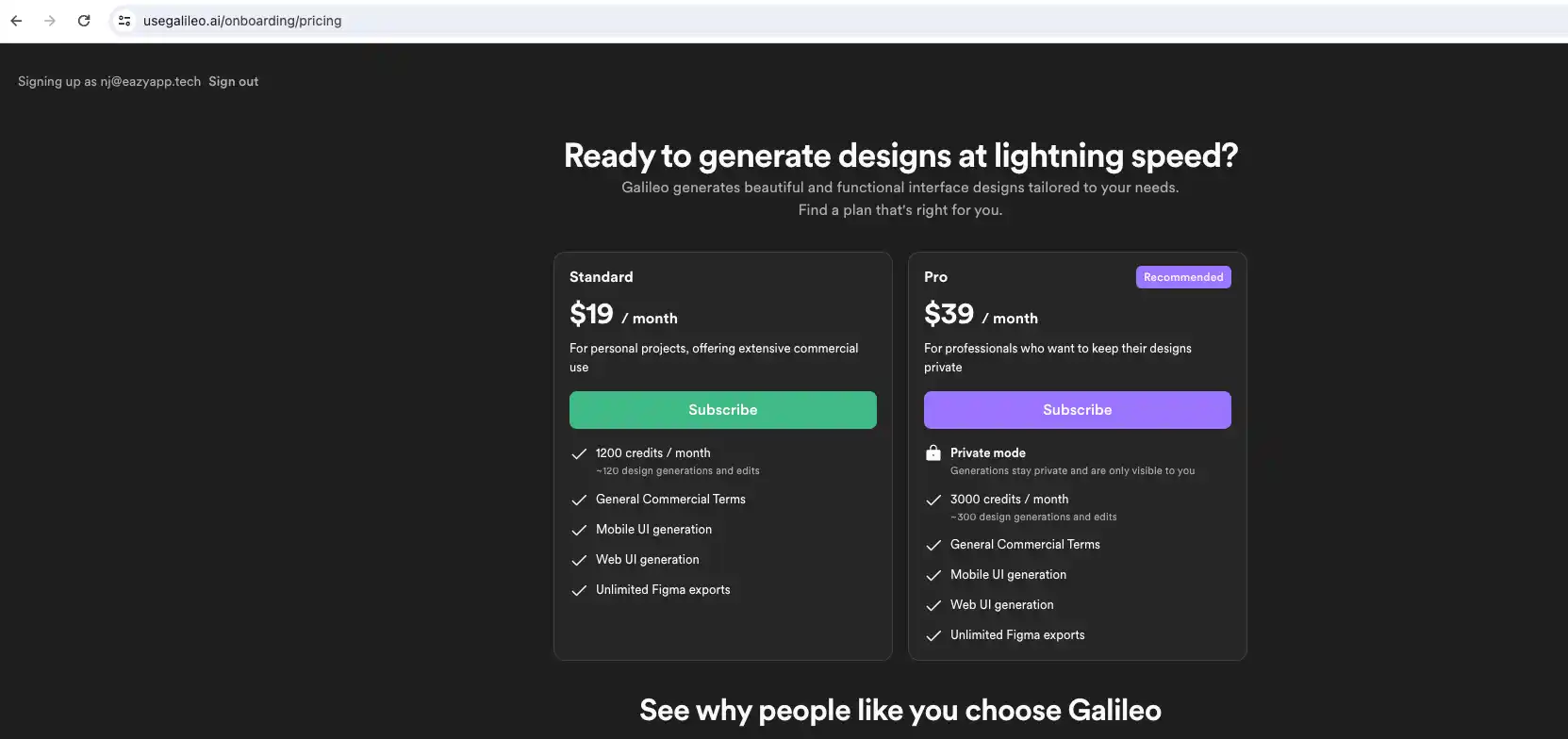
Task: Click the Private mode lock icon
Action: point(933,453)
